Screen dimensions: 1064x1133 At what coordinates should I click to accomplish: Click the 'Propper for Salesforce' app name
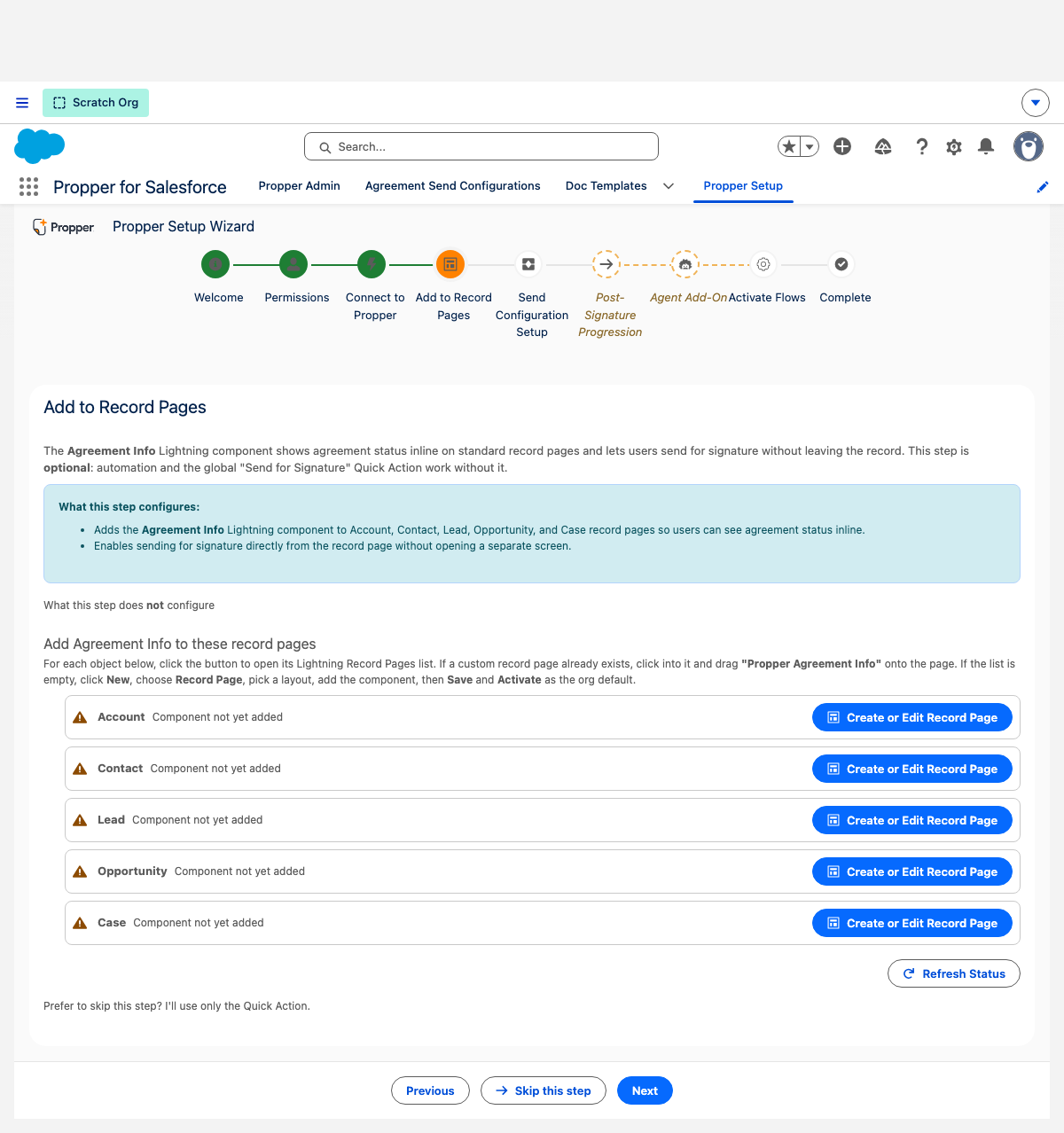click(x=140, y=187)
